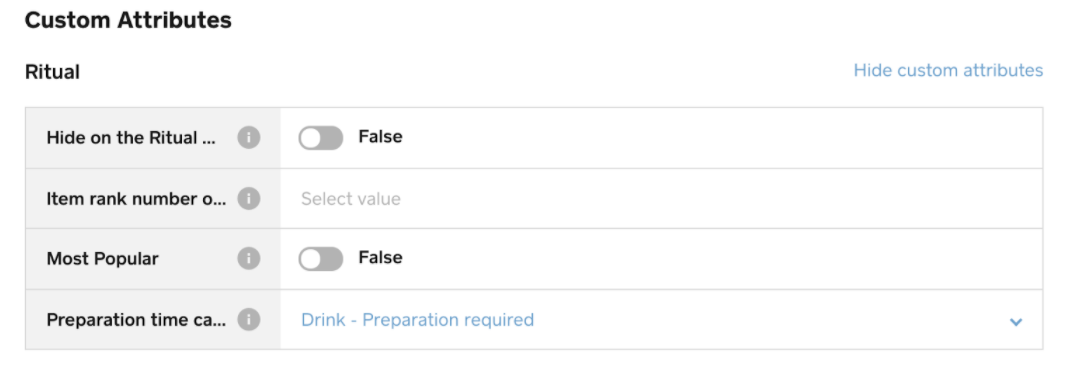The height and width of the screenshot is (374, 1072).
Task: Click the Custom Attributes title
Action: (128, 21)
